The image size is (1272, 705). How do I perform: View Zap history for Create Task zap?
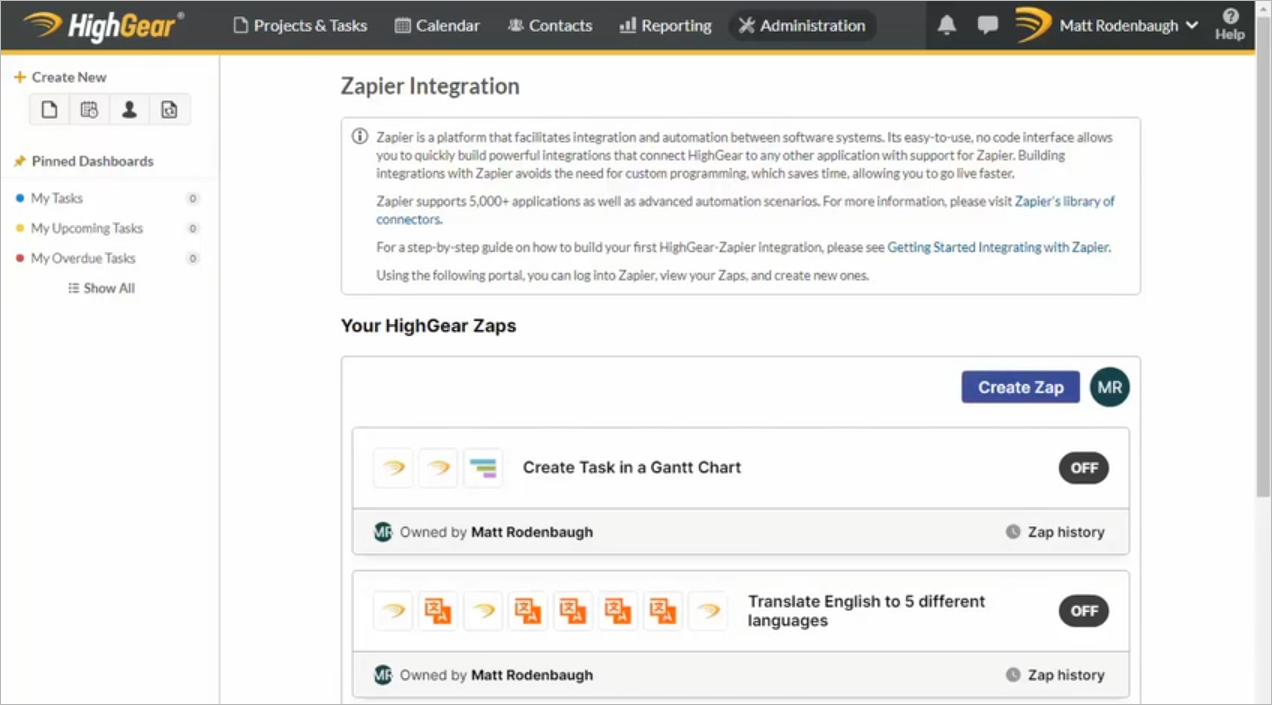pyautogui.click(x=1055, y=532)
